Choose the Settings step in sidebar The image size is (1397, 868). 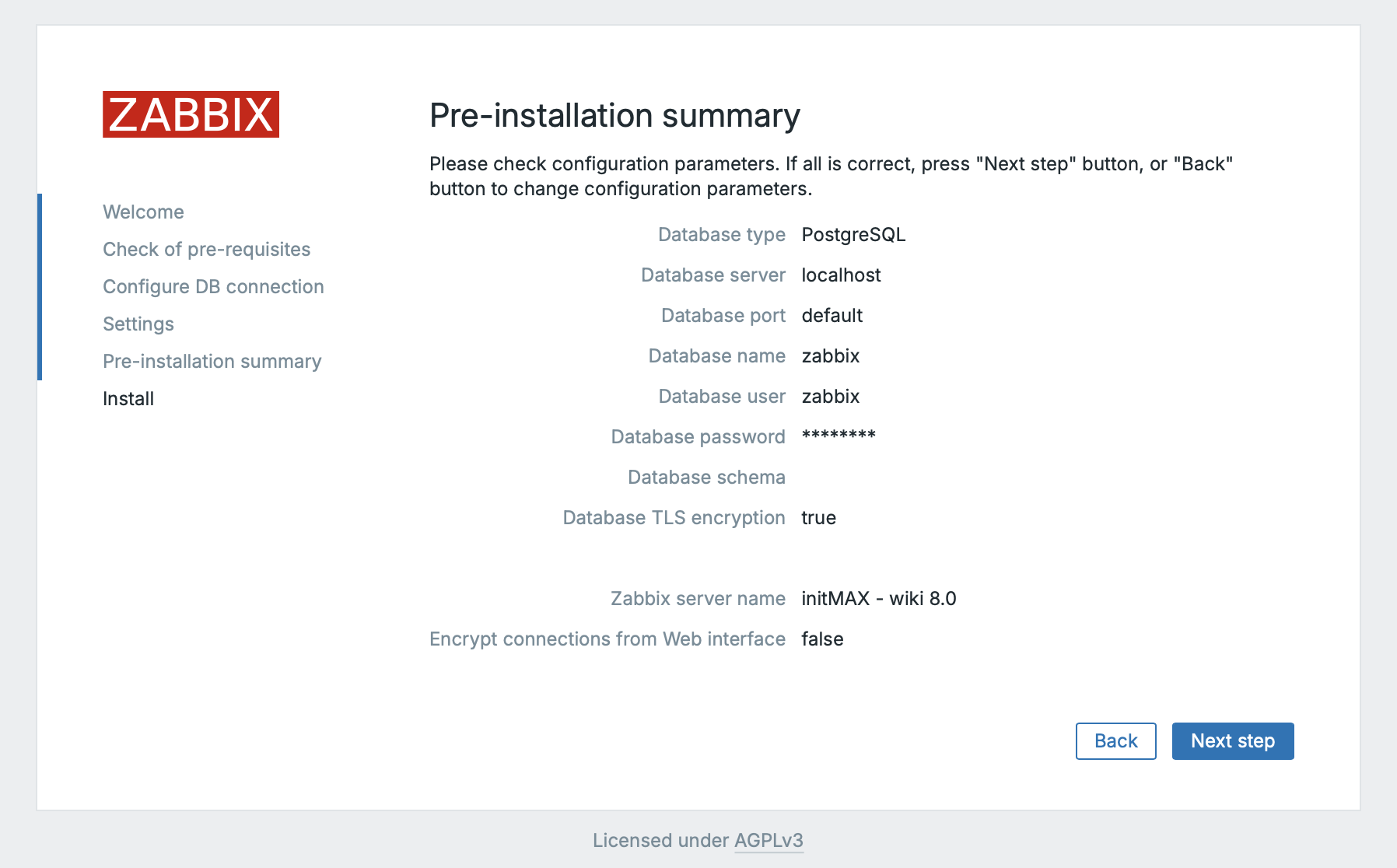138,324
